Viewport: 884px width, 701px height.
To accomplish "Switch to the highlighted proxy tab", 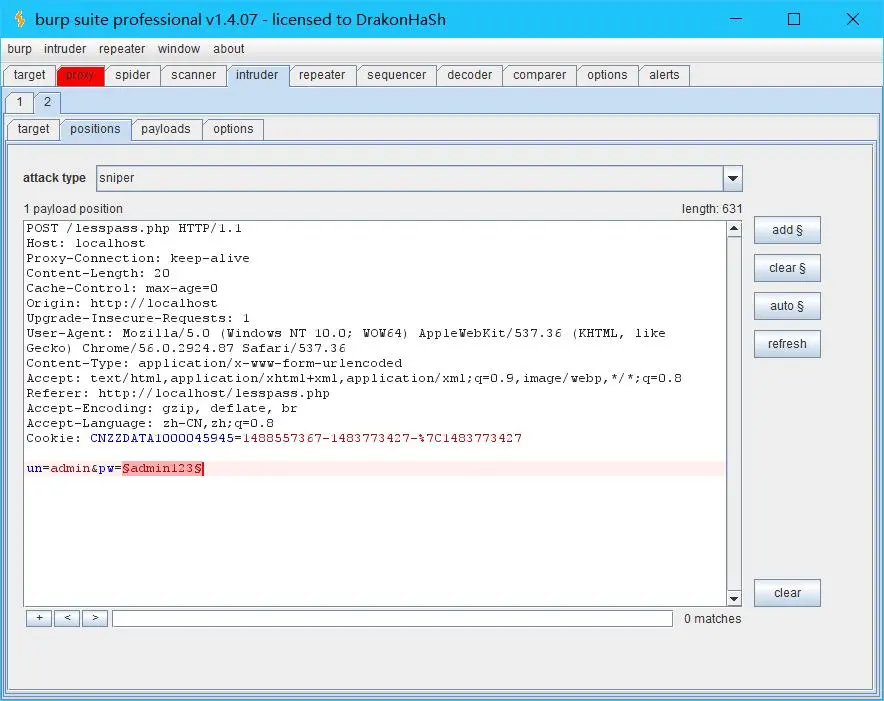I will coord(80,75).
